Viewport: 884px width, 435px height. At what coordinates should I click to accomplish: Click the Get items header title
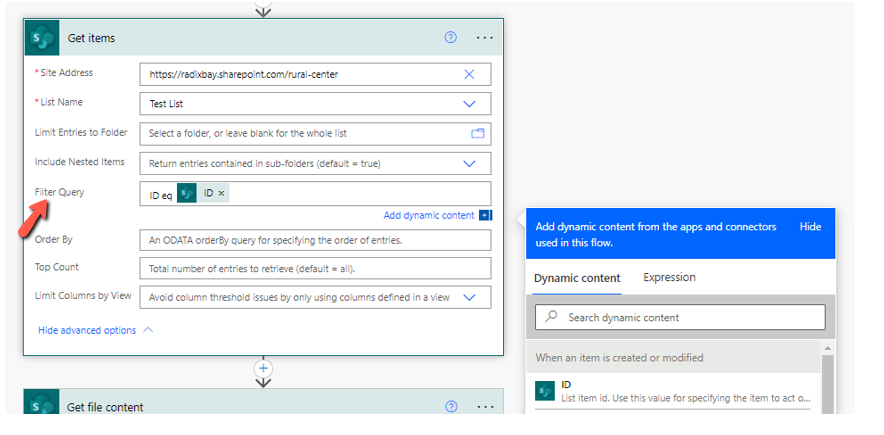click(91, 38)
